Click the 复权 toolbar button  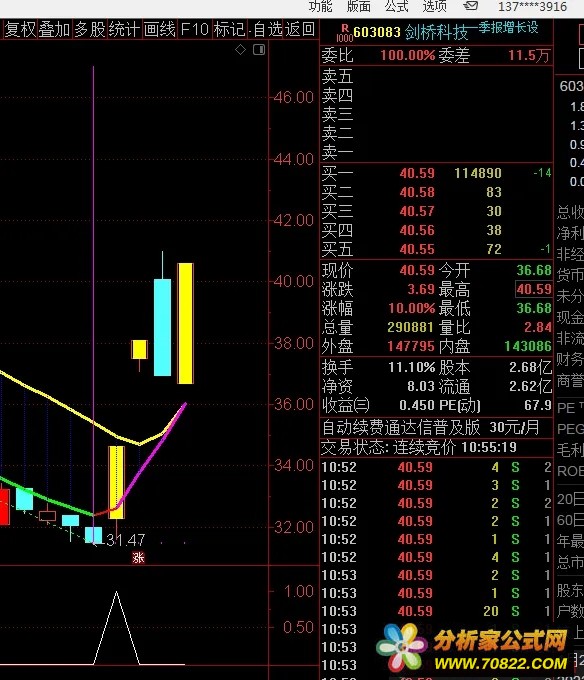20,29
